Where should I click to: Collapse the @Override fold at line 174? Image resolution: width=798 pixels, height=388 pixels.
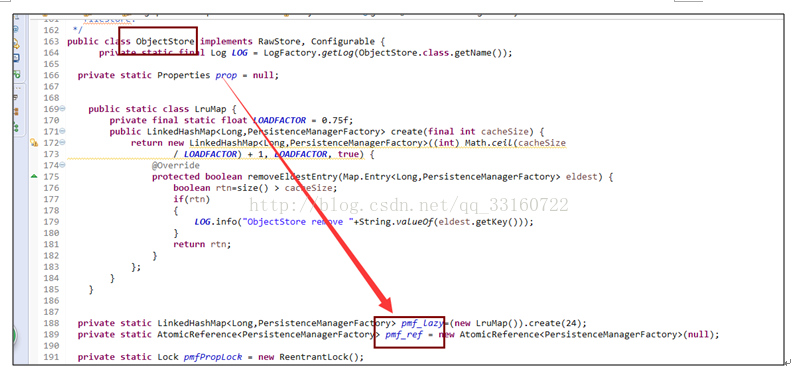[x=63, y=165]
